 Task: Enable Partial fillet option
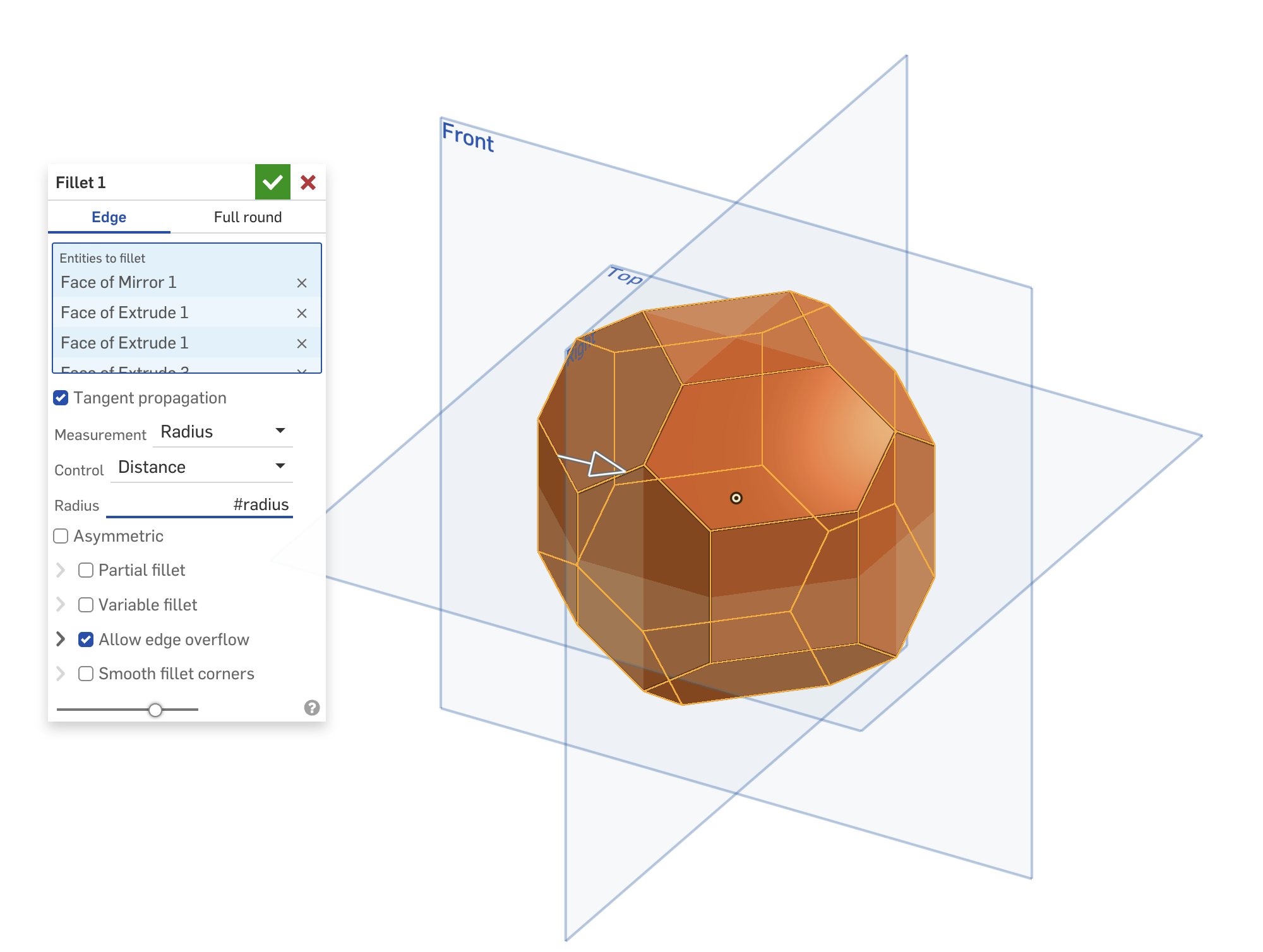[86, 570]
